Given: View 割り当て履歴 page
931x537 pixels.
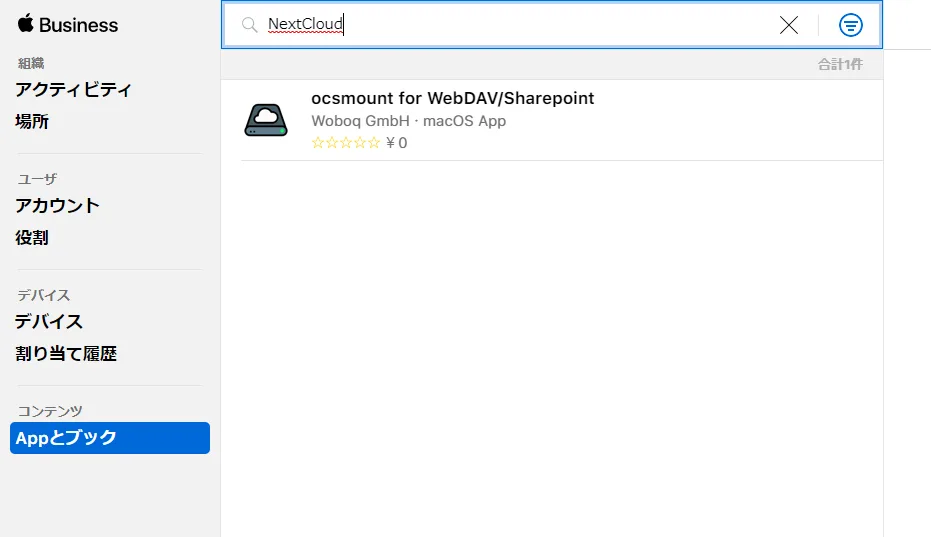Looking at the screenshot, I should tap(66, 353).
